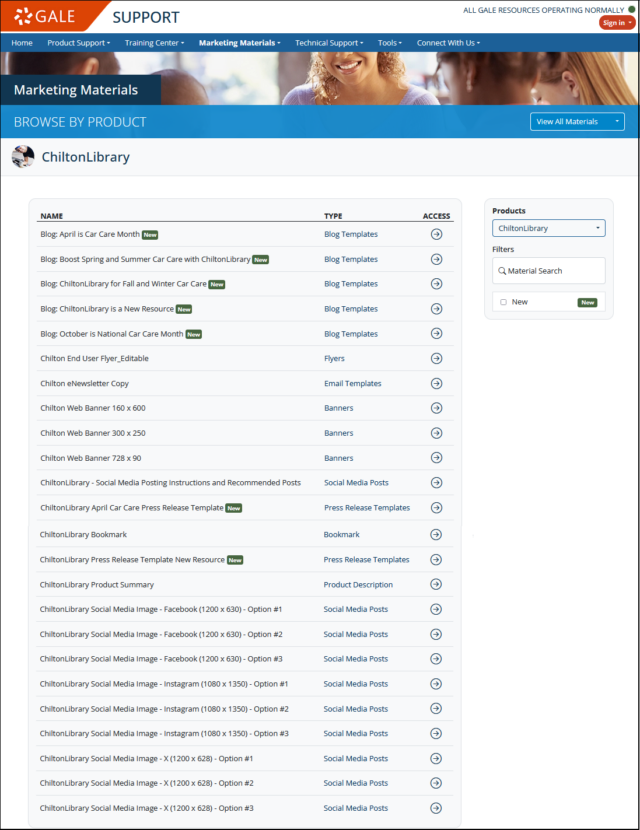Expand the Sign in dropdown button
640x830 pixels.
[617, 23]
